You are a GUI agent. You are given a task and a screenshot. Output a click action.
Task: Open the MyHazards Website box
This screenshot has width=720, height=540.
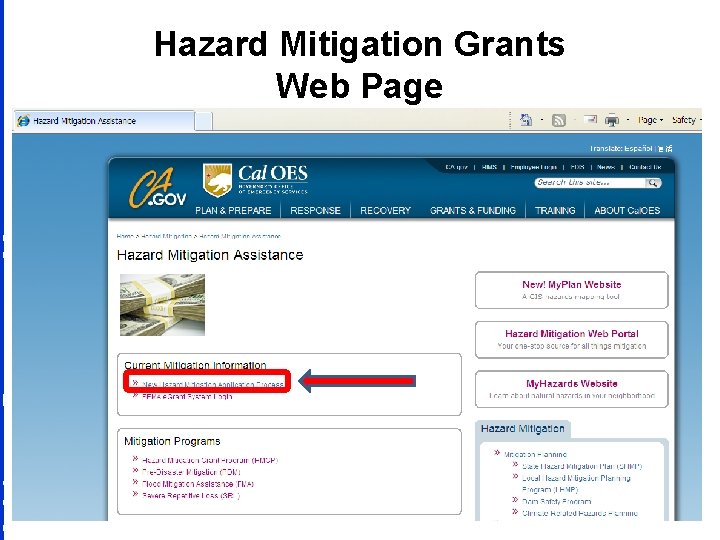572,389
